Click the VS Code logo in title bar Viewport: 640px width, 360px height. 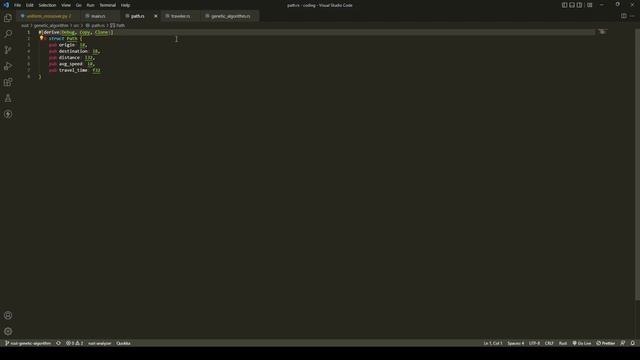6,5
